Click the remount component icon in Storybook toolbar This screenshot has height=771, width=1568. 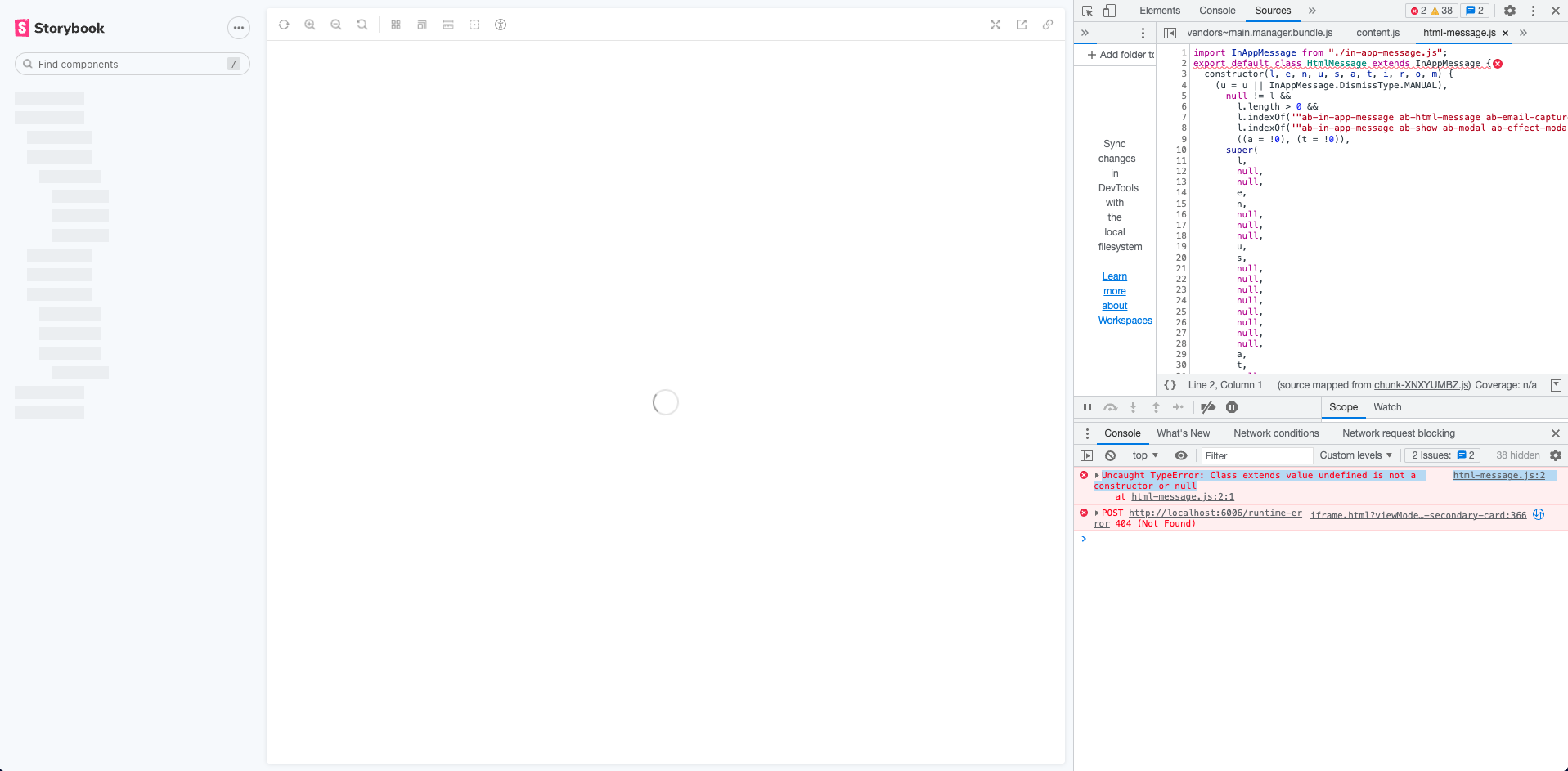tap(284, 25)
